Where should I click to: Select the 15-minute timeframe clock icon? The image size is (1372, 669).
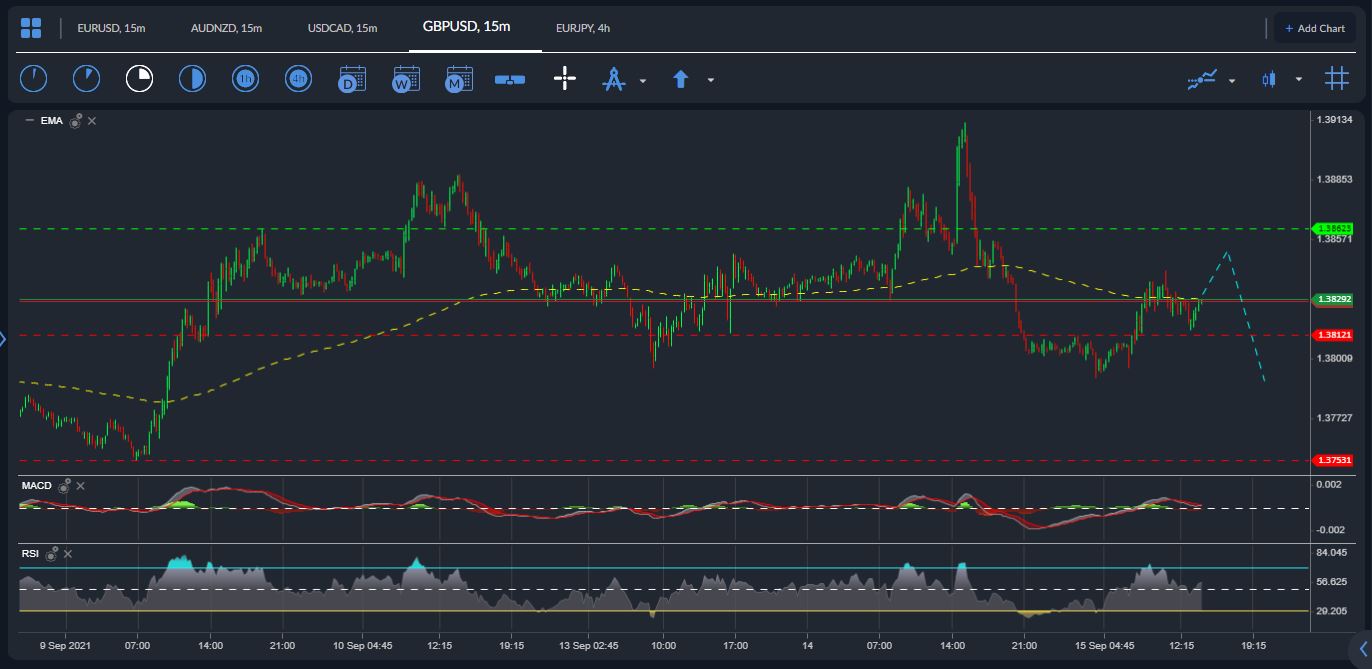(x=139, y=79)
